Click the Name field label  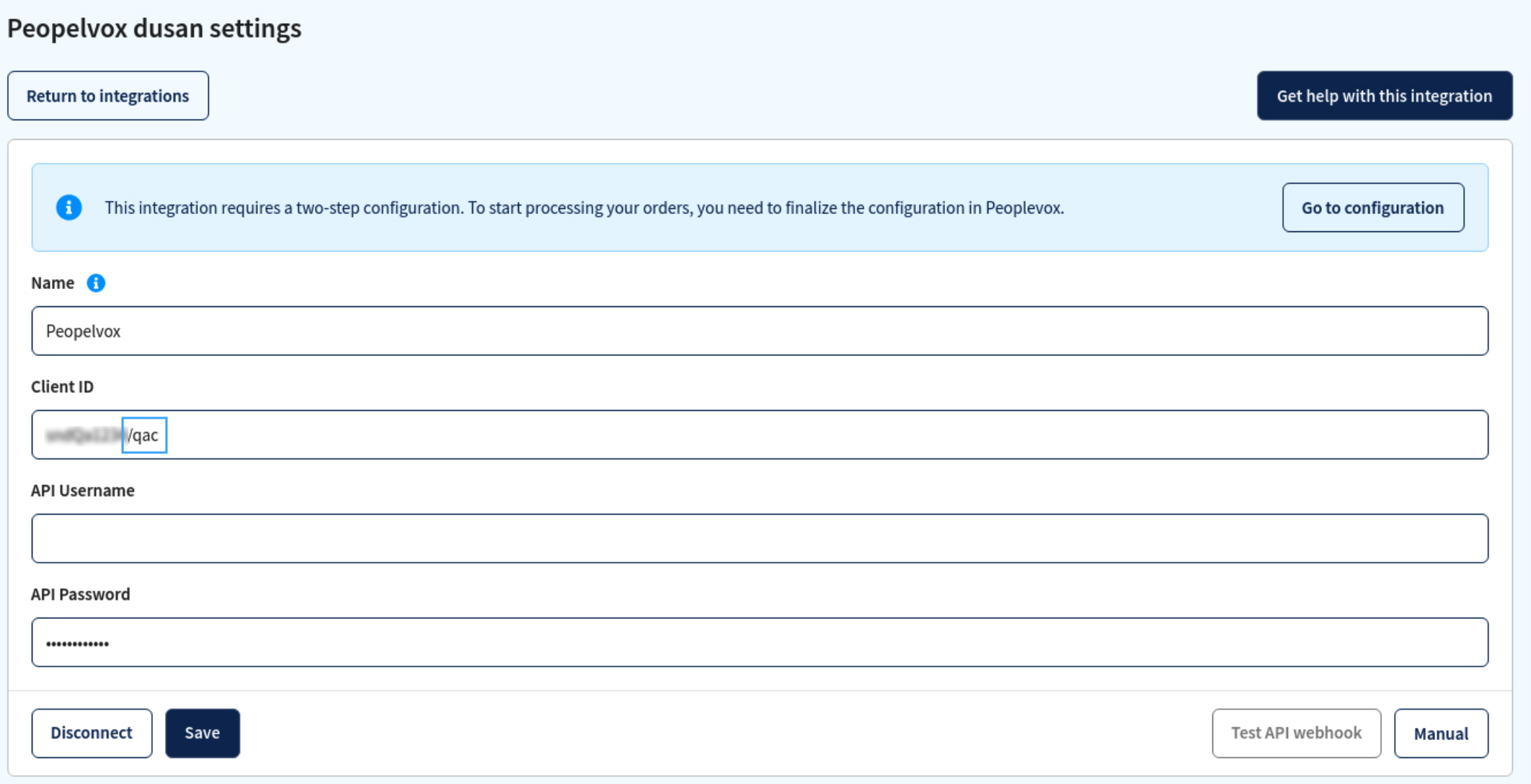(53, 283)
